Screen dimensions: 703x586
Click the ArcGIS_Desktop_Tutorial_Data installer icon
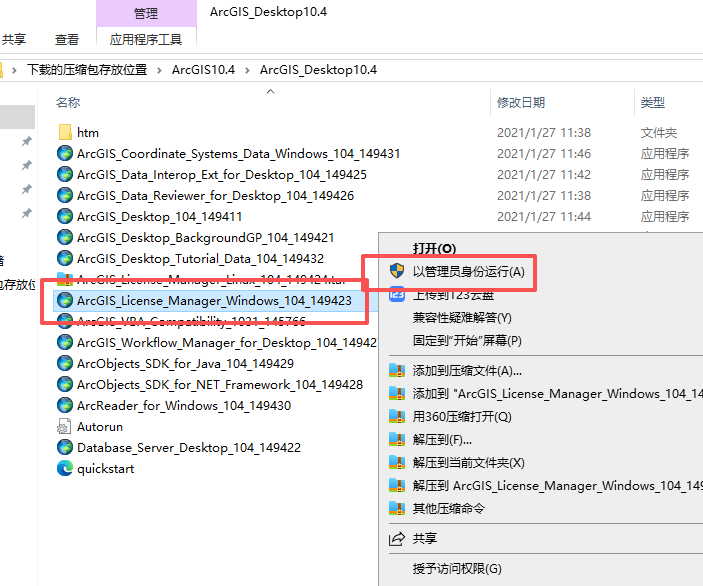[x=65, y=258]
